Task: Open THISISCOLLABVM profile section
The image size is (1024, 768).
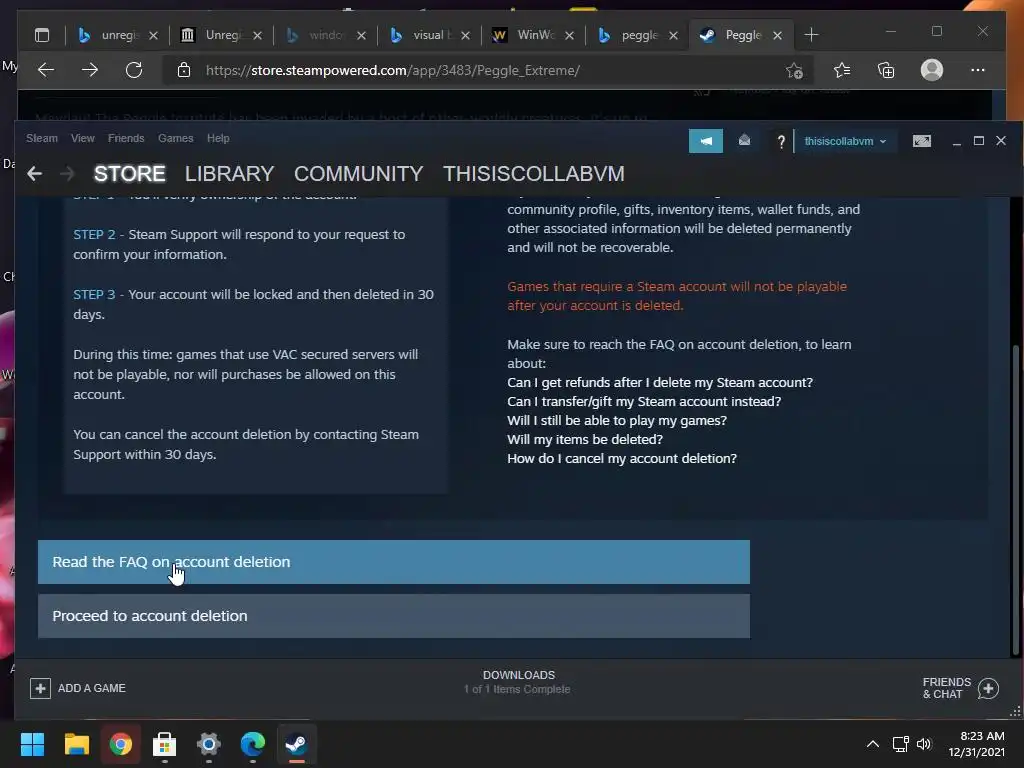Action: point(534,174)
